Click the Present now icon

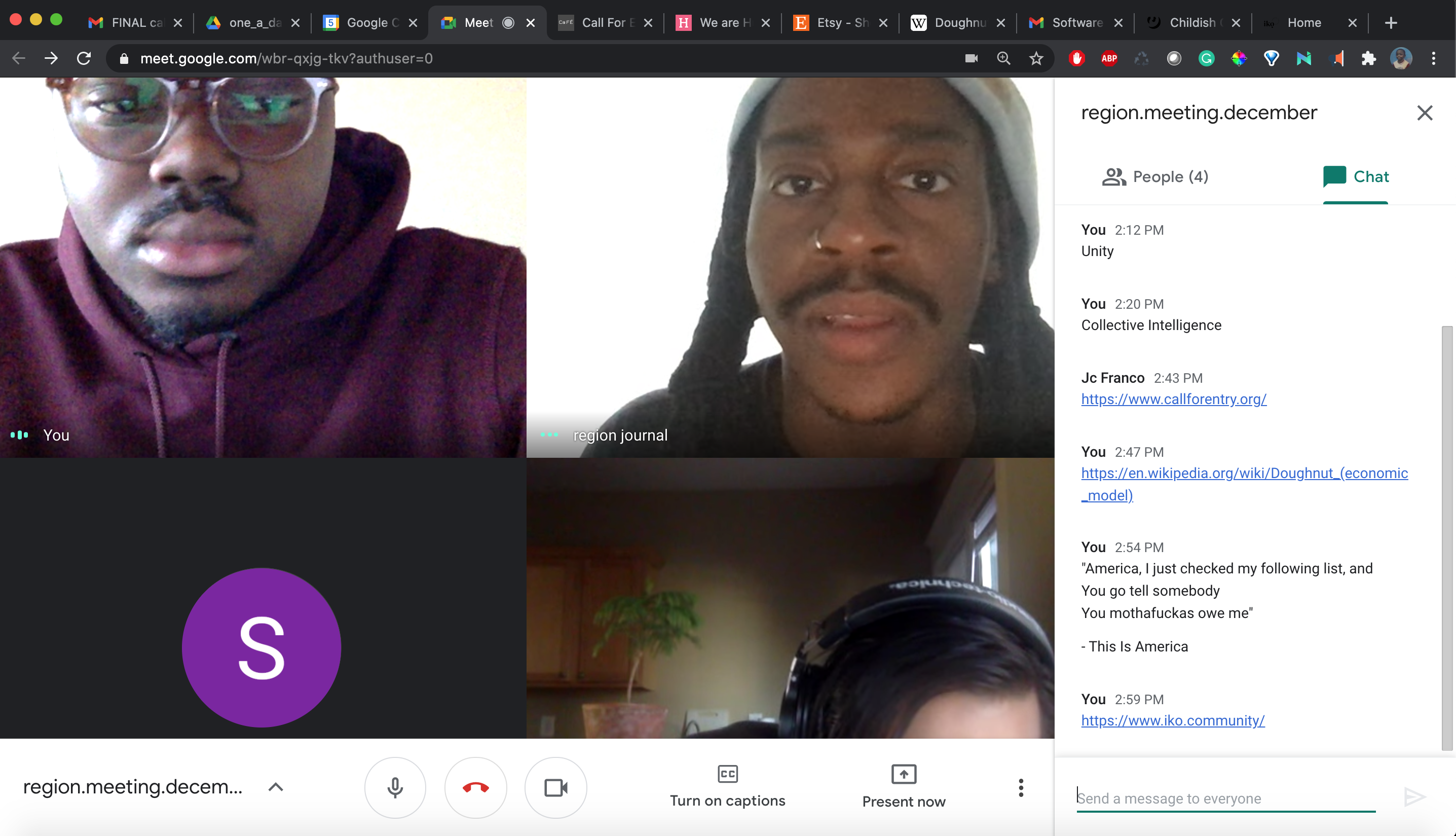tap(903, 774)
